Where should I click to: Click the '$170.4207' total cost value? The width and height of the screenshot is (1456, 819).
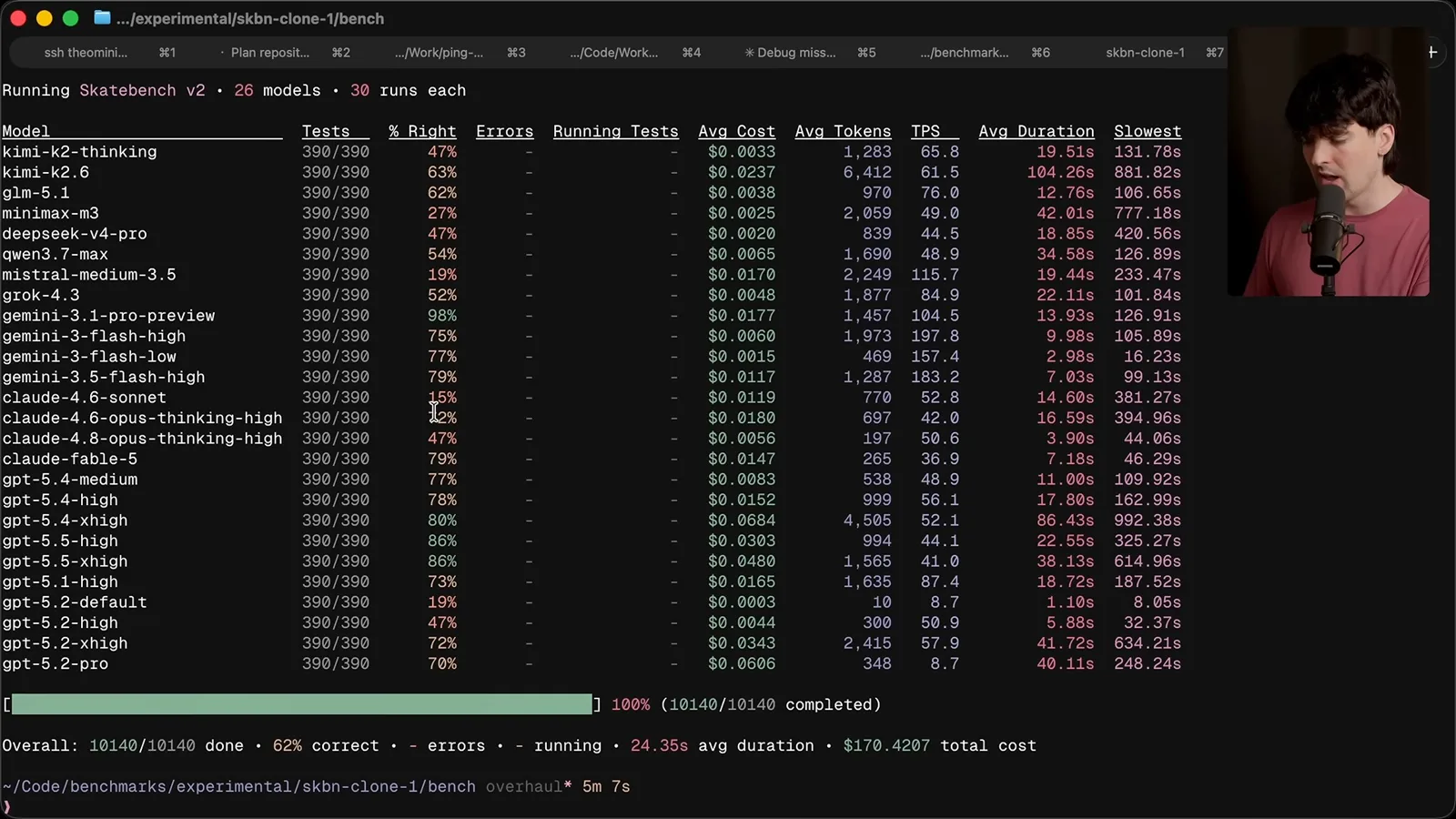[x=886, y=745]
